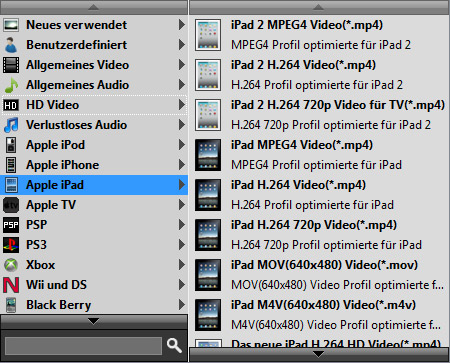The height and width of the screenshot is (363, 450).
Task: Expand the HD Video submenu arrow
Action: pyautogui.click(x=182, y=105)
